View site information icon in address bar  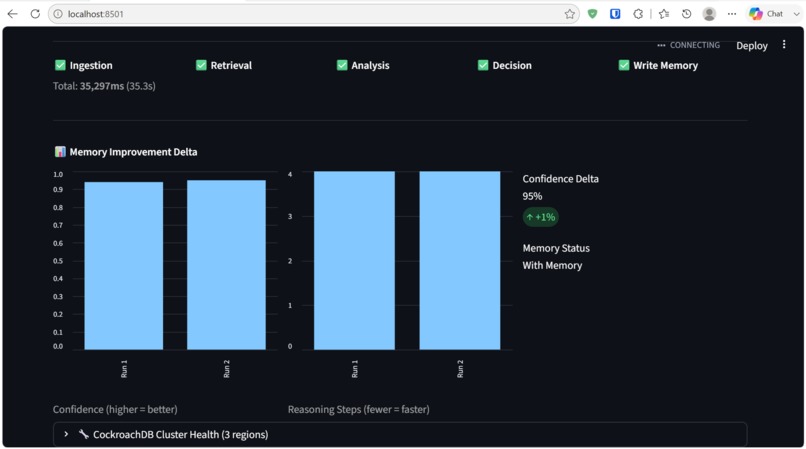58,14
